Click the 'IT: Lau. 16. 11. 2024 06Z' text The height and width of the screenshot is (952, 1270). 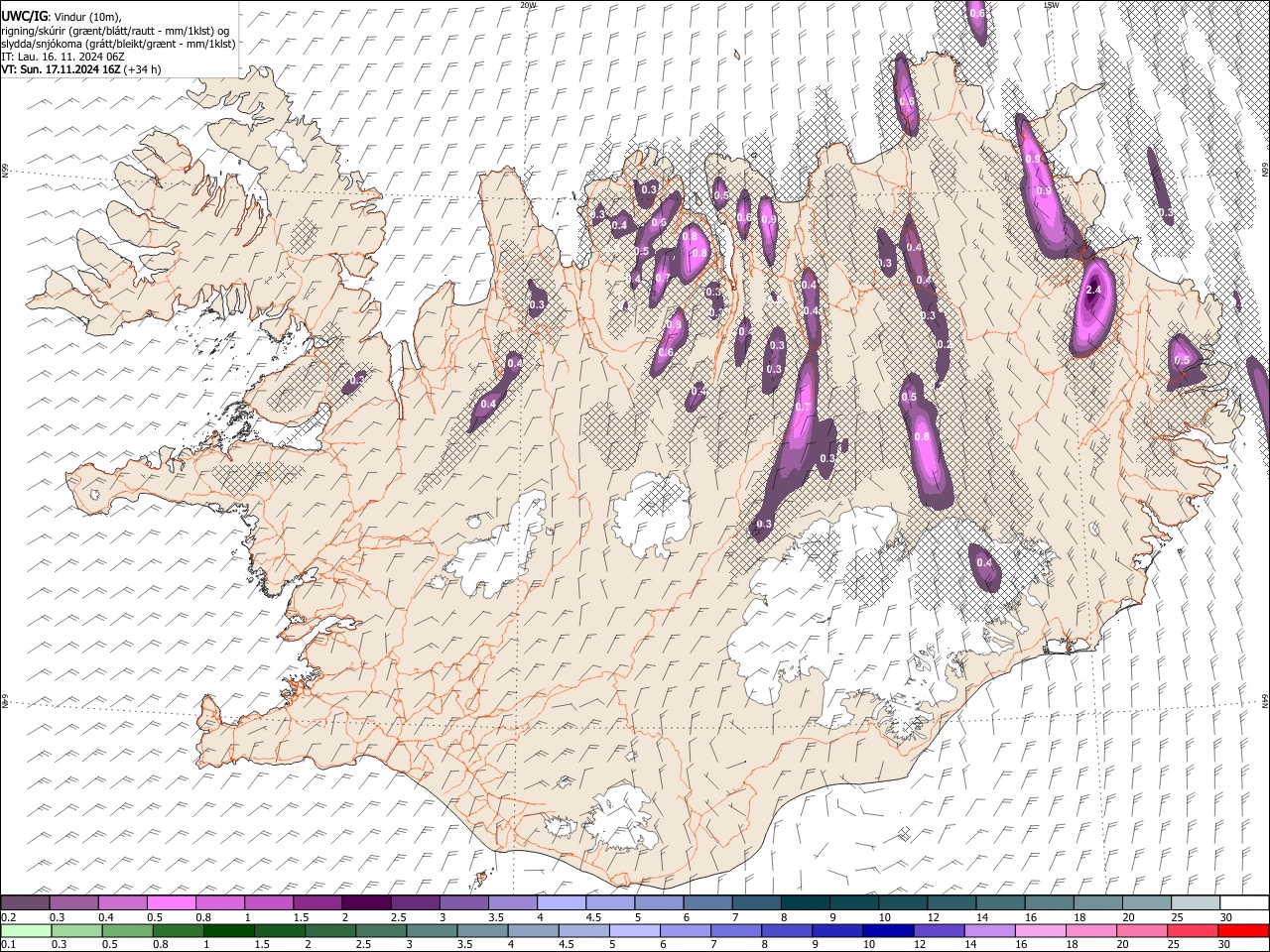pyautogui.click(x=63, y=57)
